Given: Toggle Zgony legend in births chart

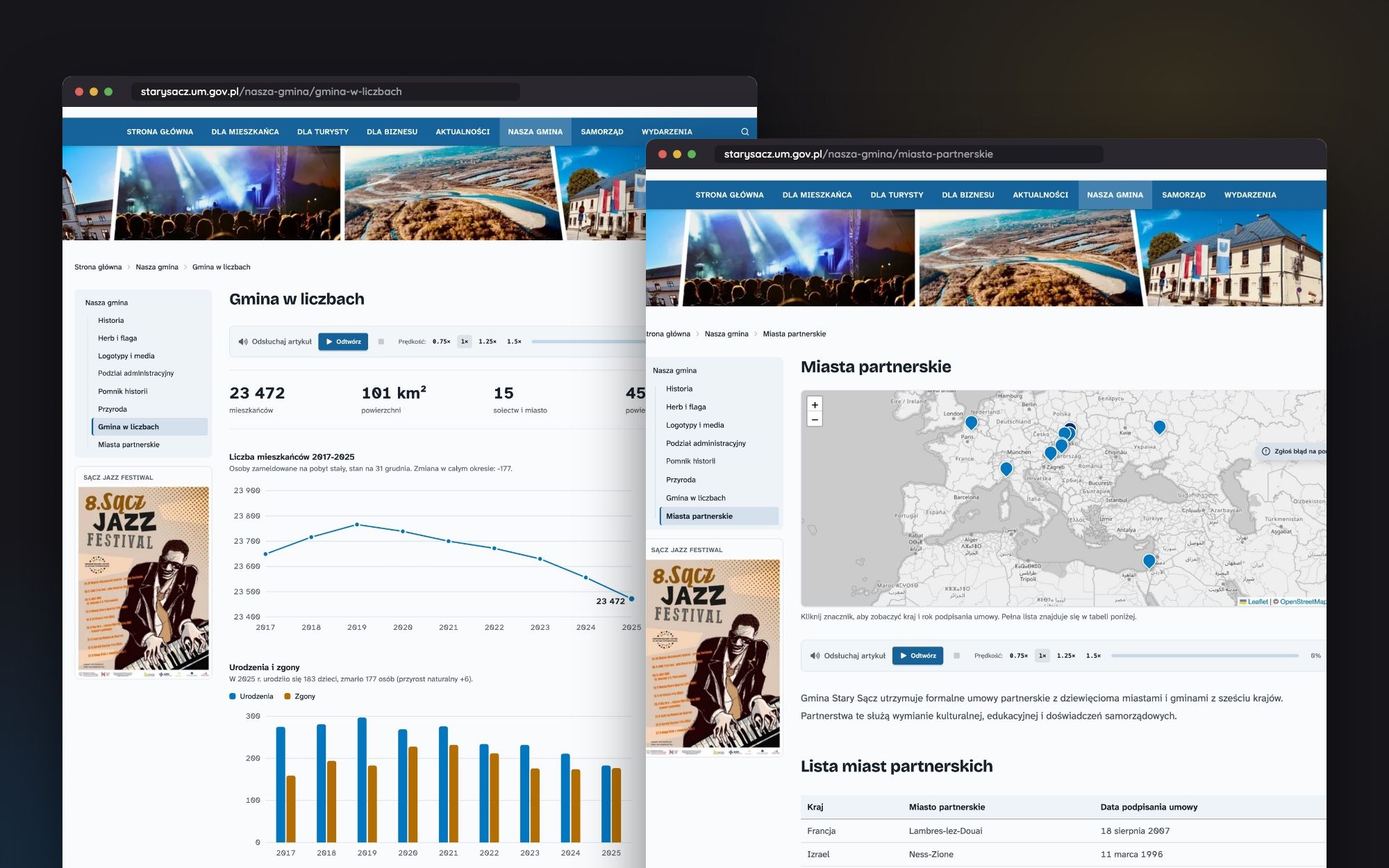Looking at the screenshot, I should (299, 696).
